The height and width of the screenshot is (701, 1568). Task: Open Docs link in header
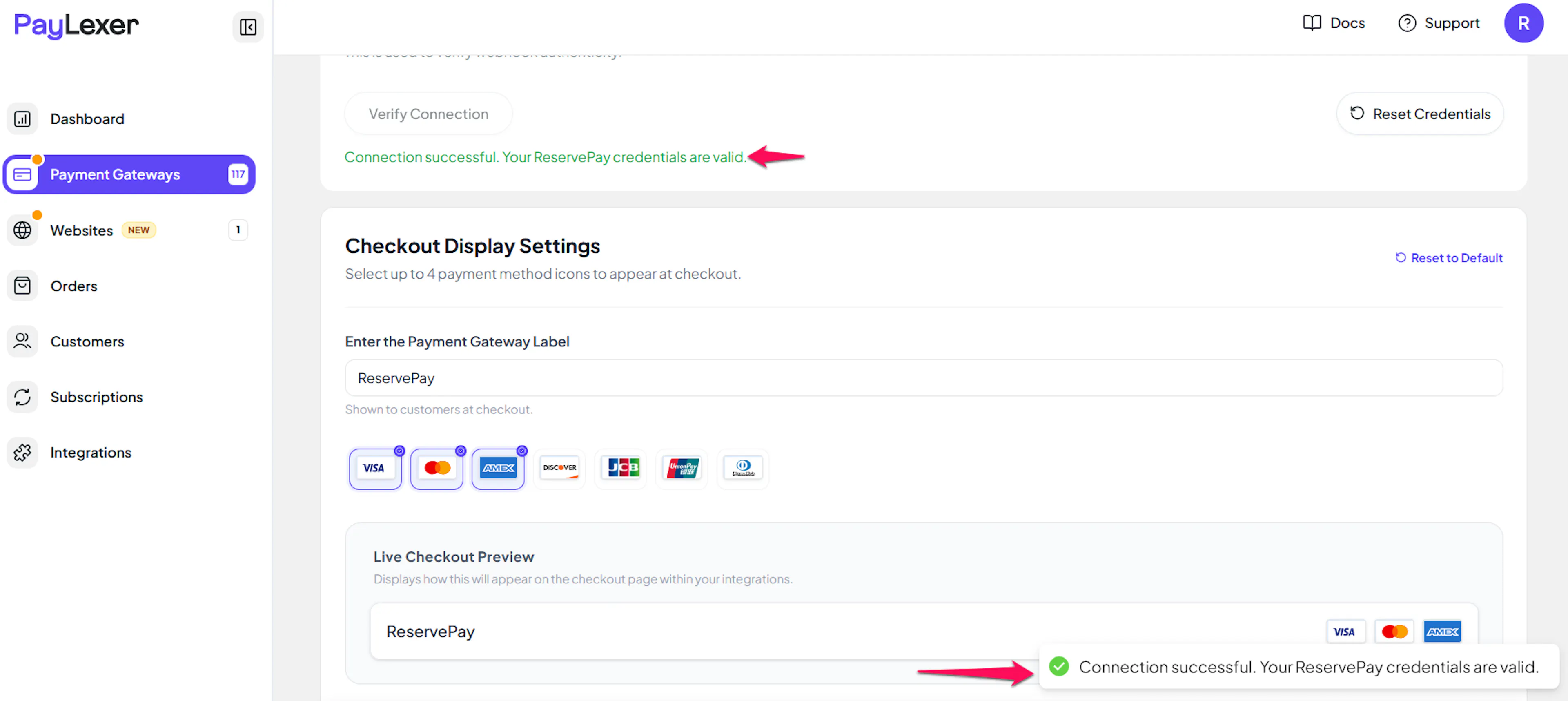[1334, 23]
